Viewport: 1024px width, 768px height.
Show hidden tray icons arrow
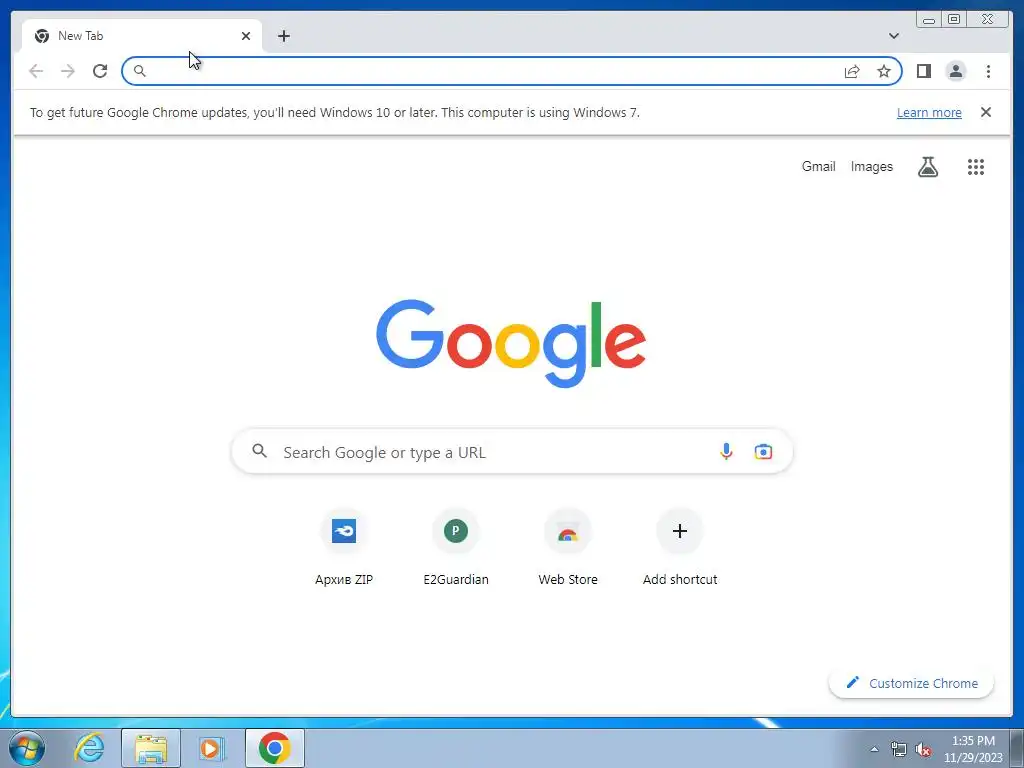click(x=874, y=750)
